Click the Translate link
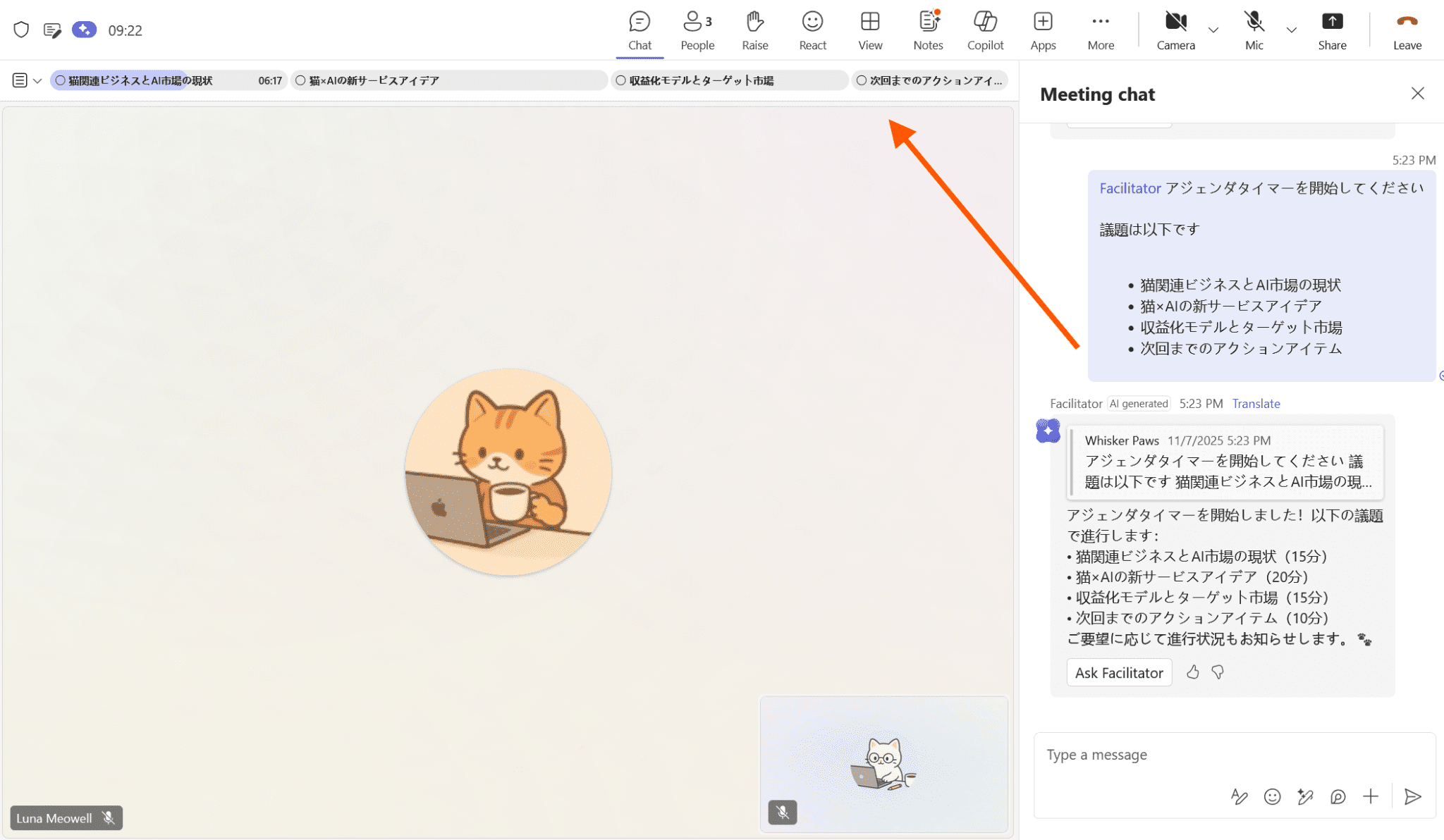1444x840 pixels. pos(1256,403)
